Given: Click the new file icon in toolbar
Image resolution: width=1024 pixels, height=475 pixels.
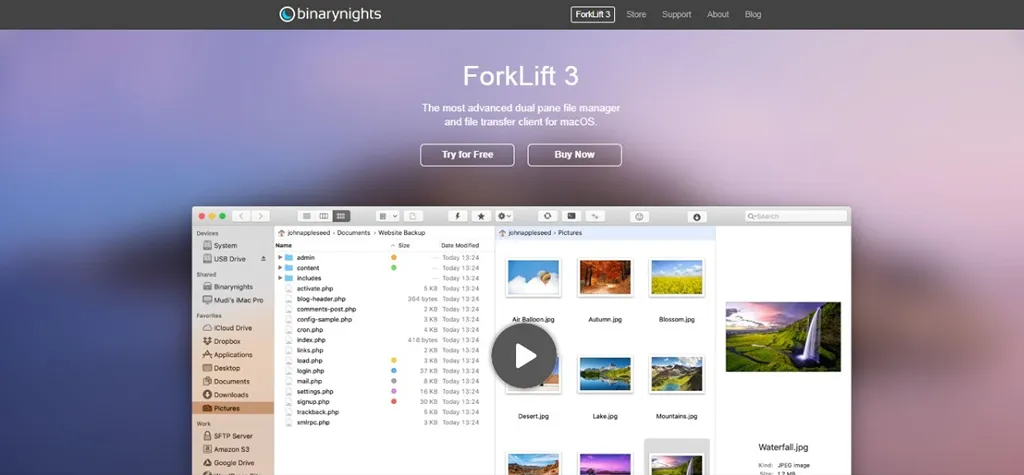Looking at the screenshot, I should click(x=413, y=216).
